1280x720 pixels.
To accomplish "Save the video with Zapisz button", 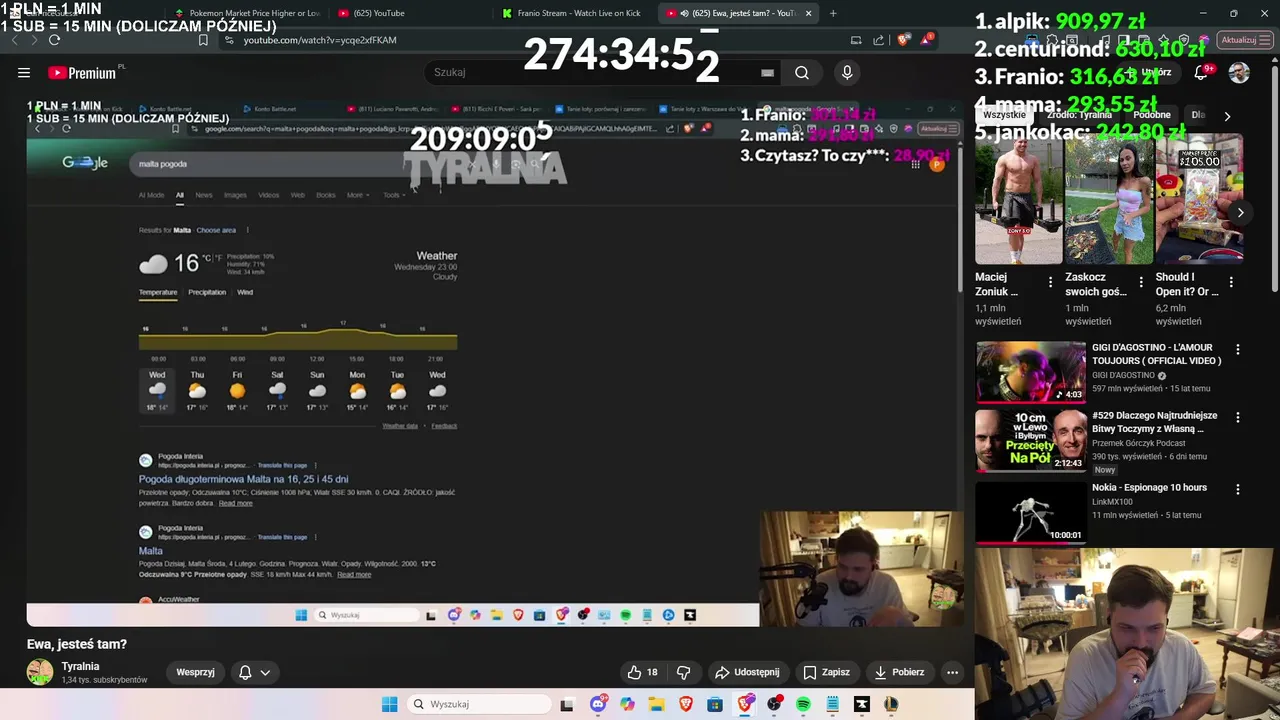I will pos(826,672).
